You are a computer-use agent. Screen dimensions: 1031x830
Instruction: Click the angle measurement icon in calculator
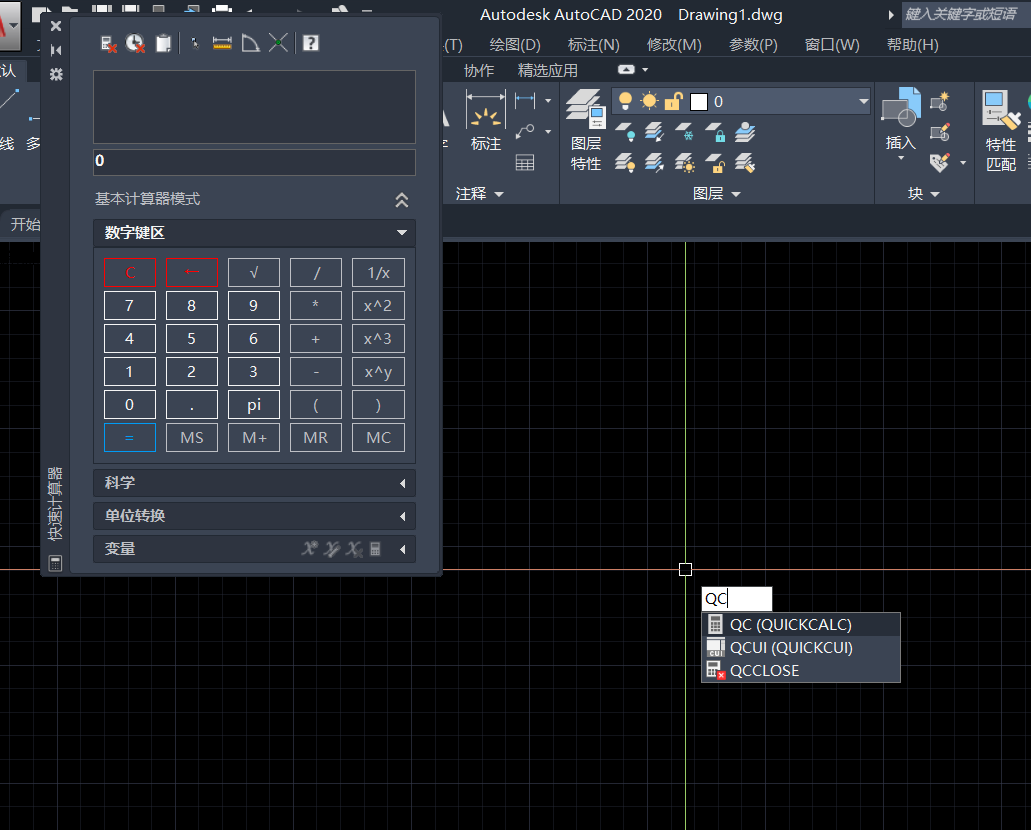(x=250, y=43)
